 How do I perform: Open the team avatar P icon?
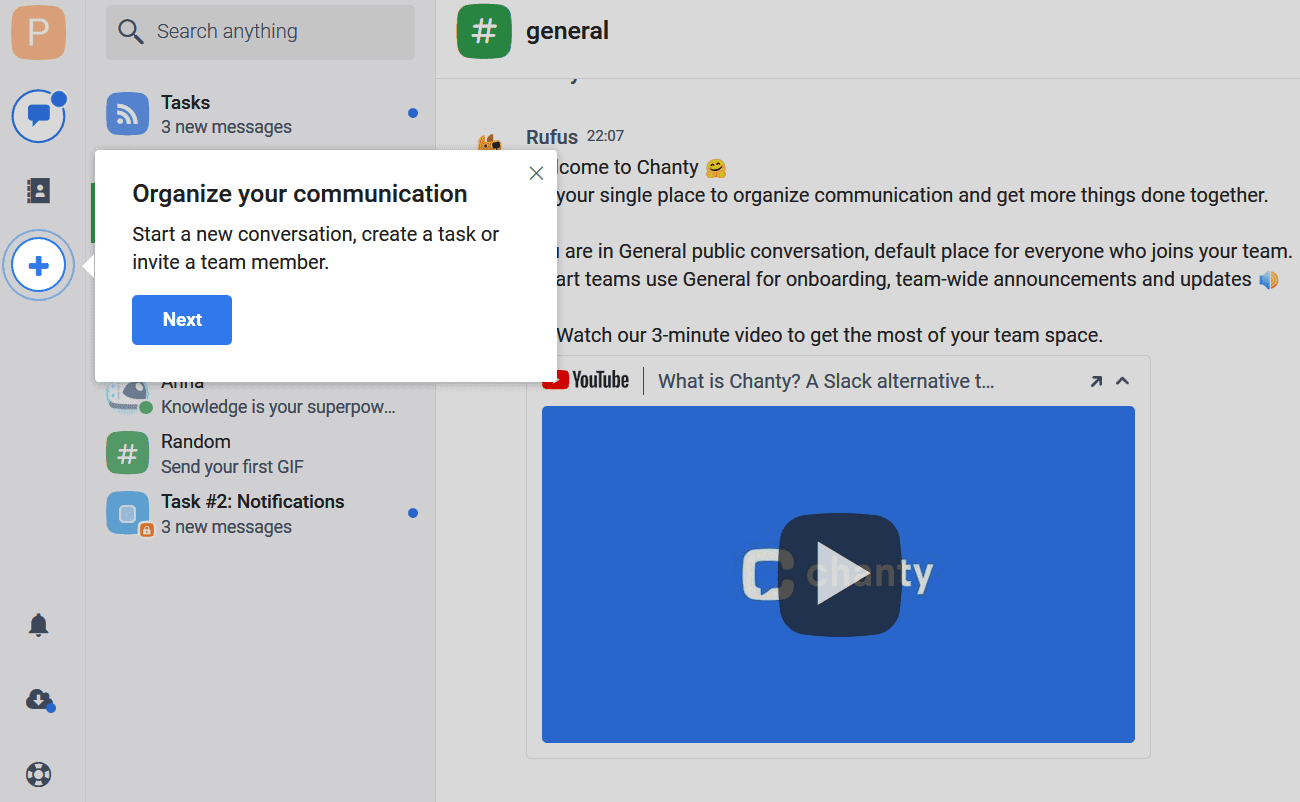[x=38, y=32]
